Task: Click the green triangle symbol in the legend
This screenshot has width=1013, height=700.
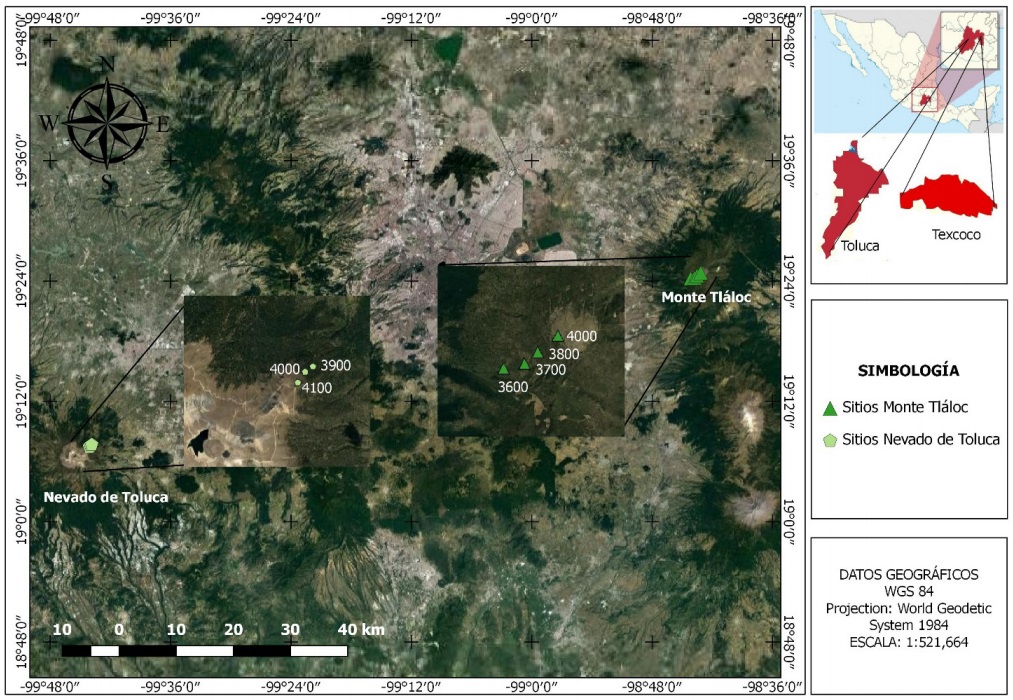Action: (x=829, y=408)
